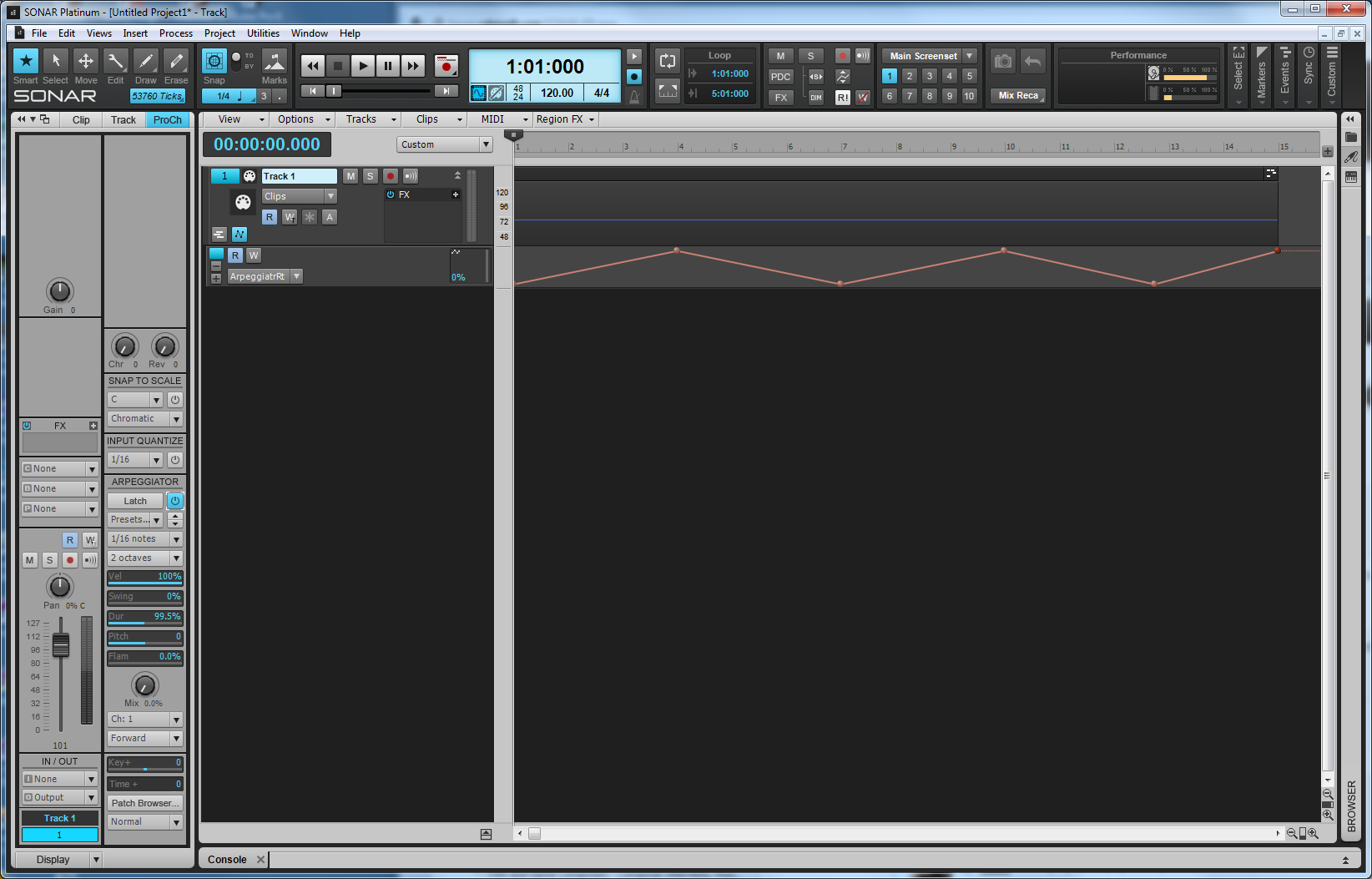Open the Main Screenset dropdown

pos(970,56)
